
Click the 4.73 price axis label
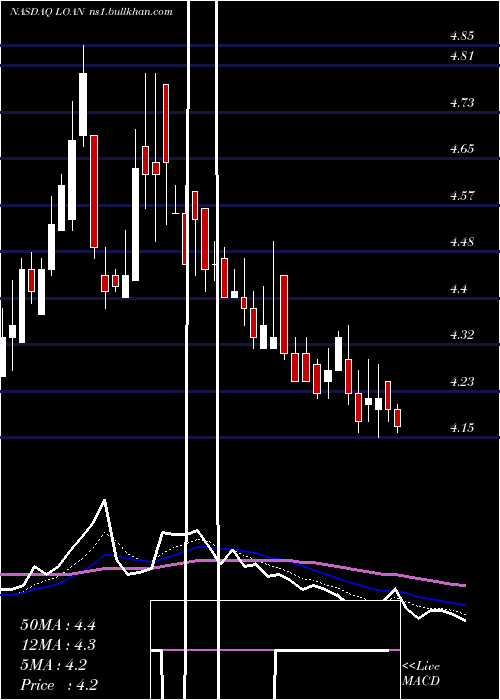[462, 103]
